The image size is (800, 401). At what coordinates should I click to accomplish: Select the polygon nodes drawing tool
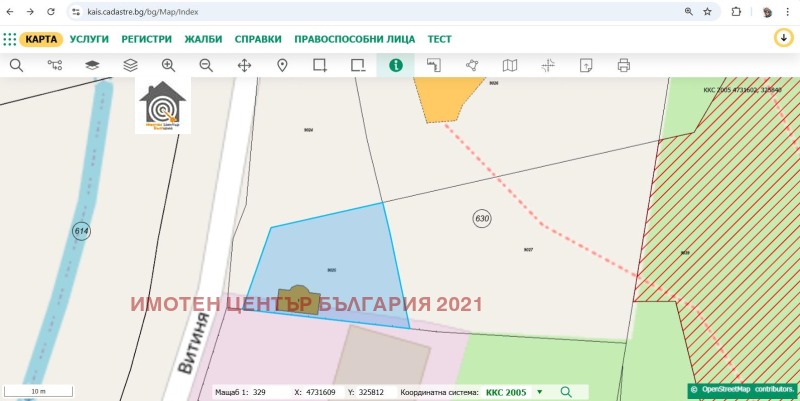472,65
